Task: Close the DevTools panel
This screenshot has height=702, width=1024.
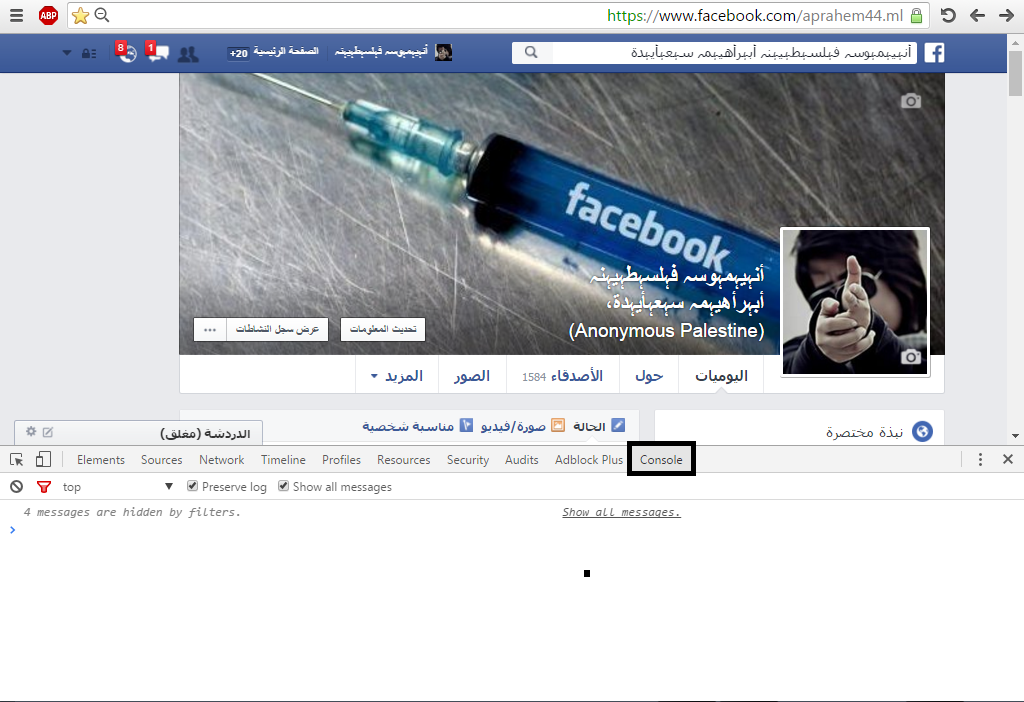Action: pos(1008,460)
